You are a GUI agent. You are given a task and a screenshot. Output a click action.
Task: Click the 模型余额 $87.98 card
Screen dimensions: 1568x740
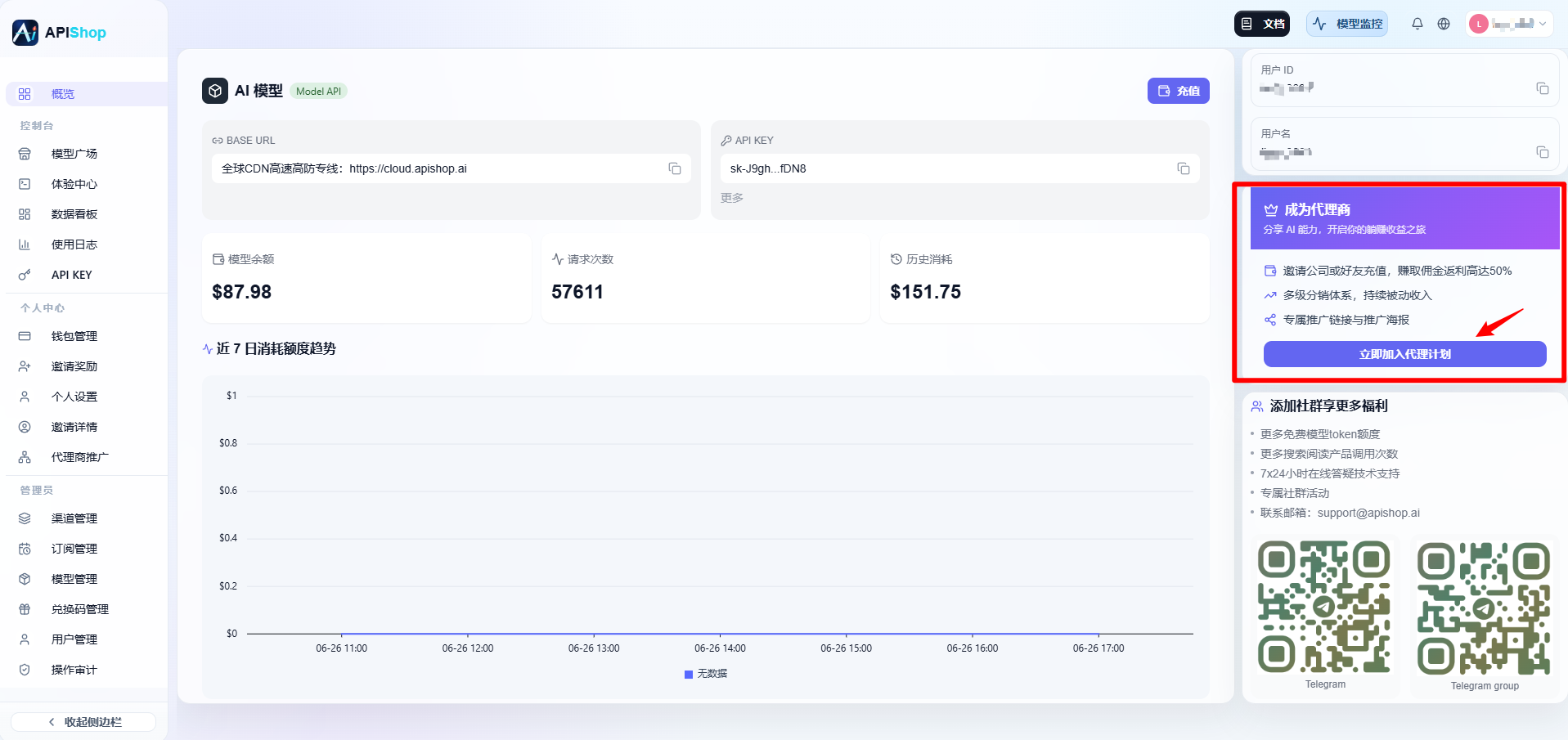click(366, 278)
